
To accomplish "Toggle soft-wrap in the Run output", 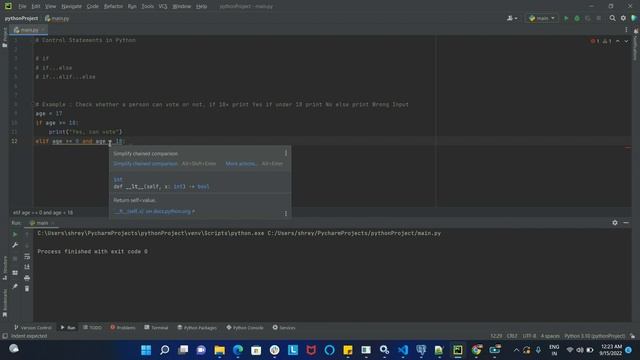I will (27, 256).
